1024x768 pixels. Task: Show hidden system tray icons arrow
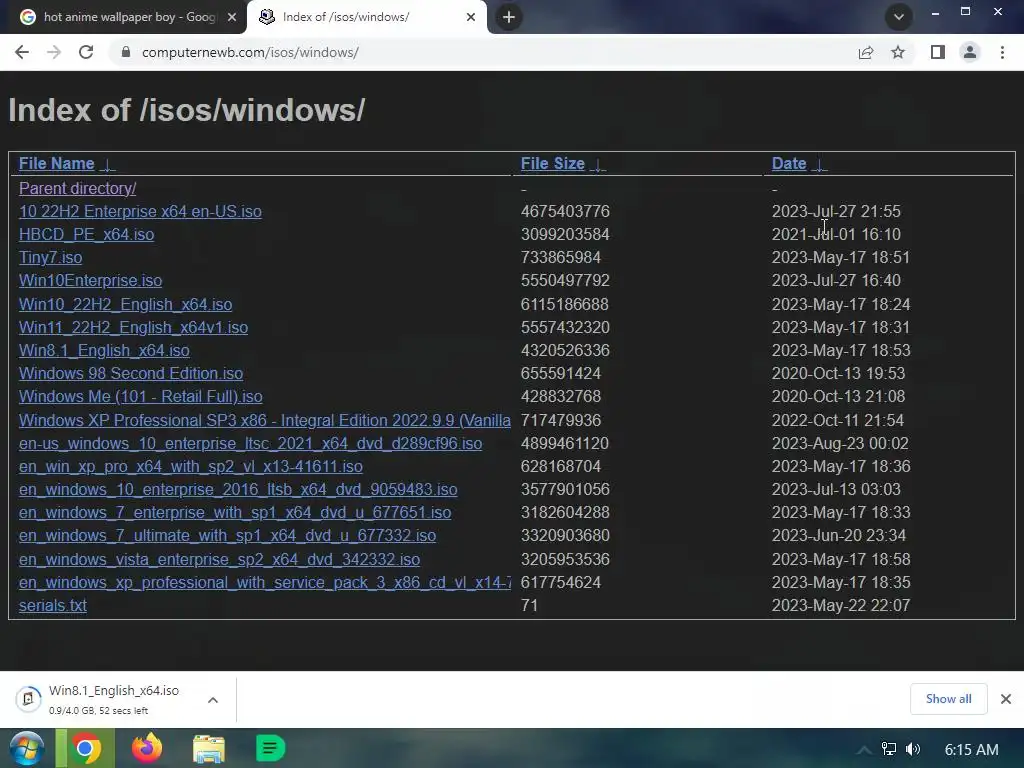(x=863, y=750)
